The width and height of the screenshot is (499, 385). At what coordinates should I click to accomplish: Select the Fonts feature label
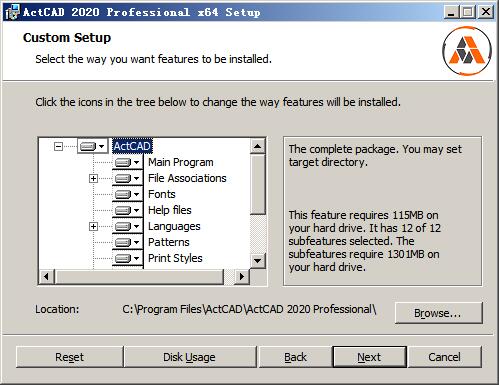162,194
